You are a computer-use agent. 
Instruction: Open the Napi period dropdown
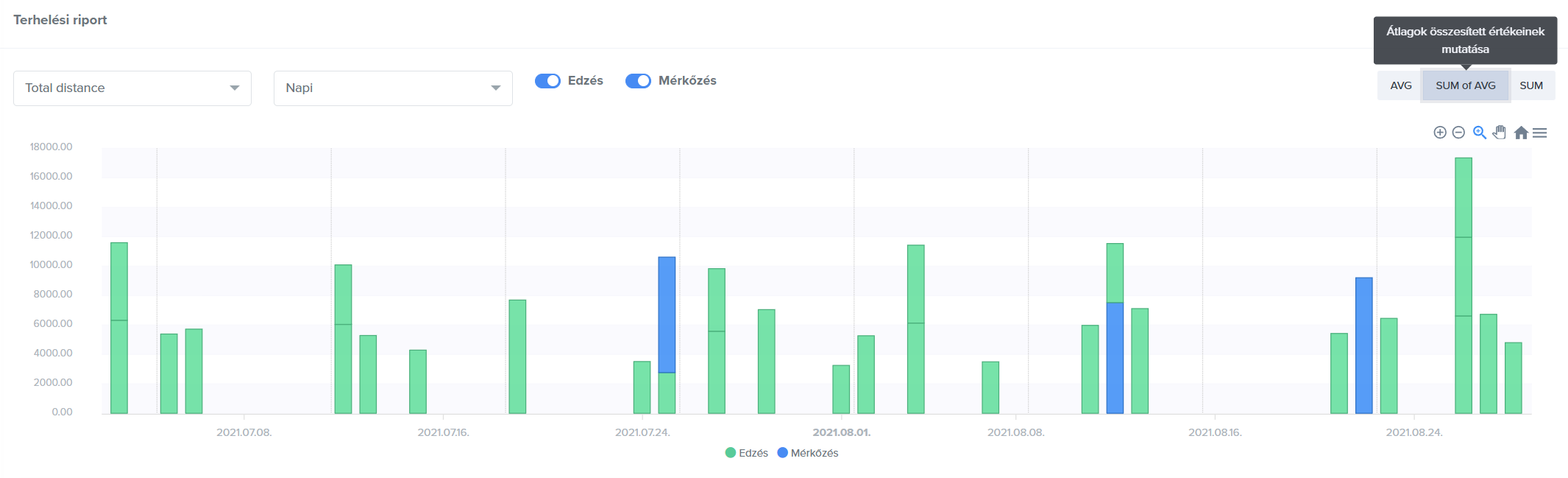click(393, 88)
